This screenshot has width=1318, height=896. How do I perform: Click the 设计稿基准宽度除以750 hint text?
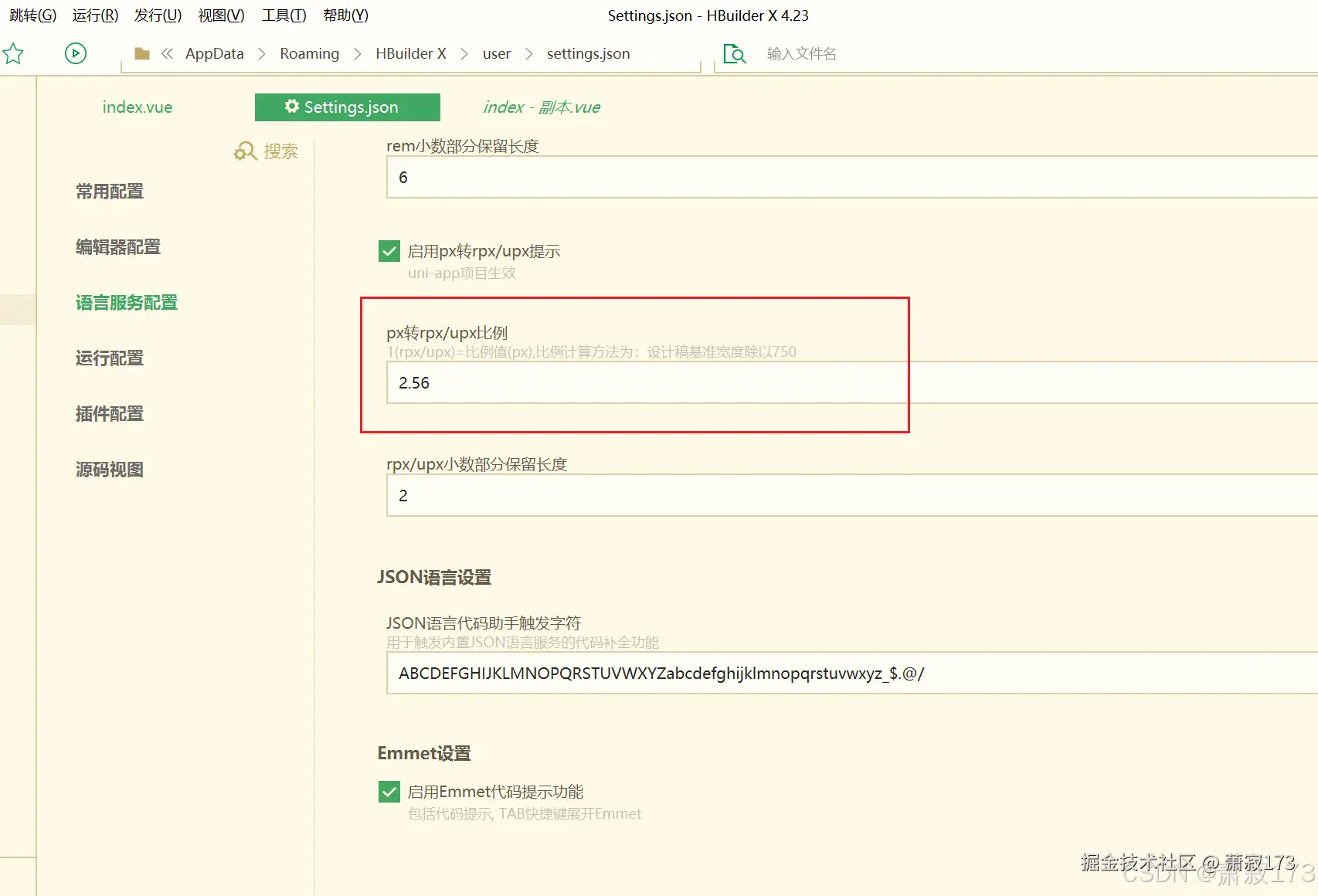(x=722, y=352)
